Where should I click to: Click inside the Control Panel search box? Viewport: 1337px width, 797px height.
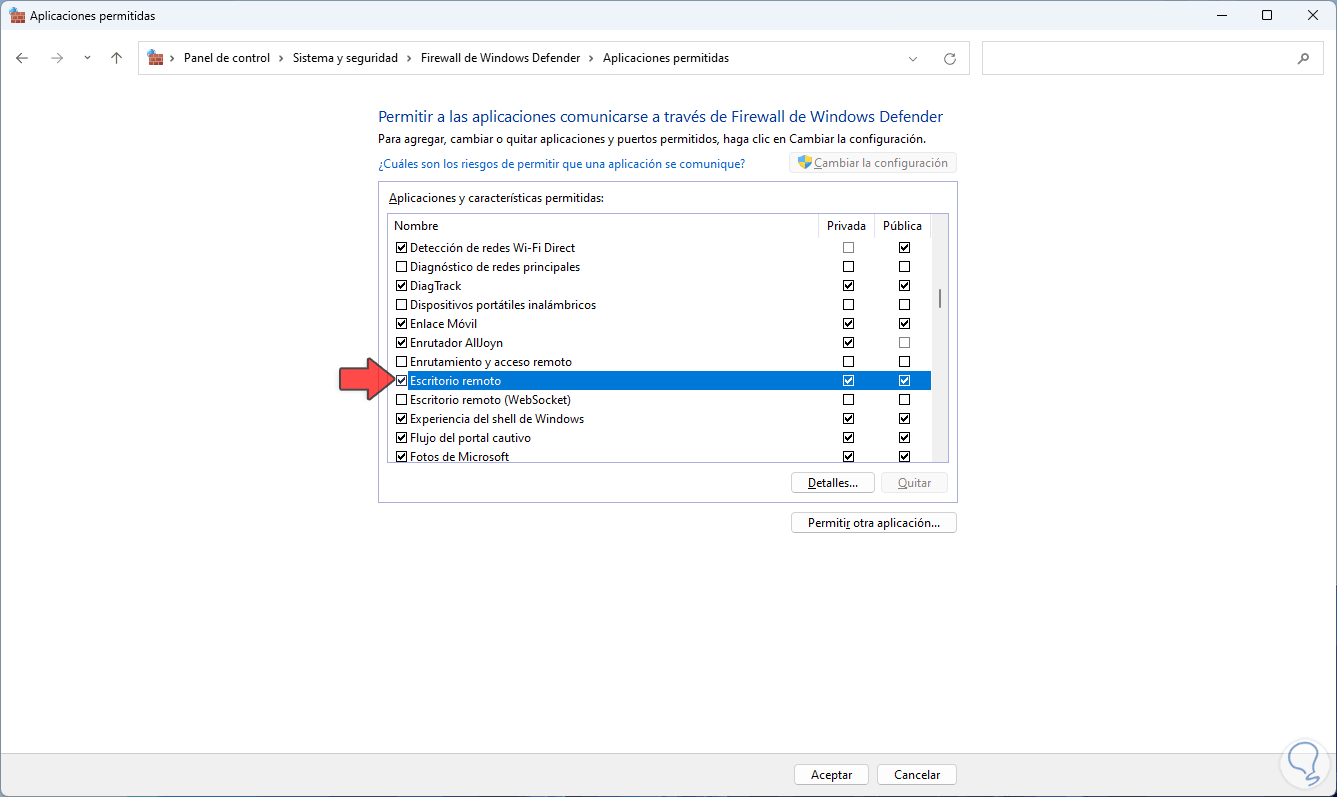(x=1138, y=58)
